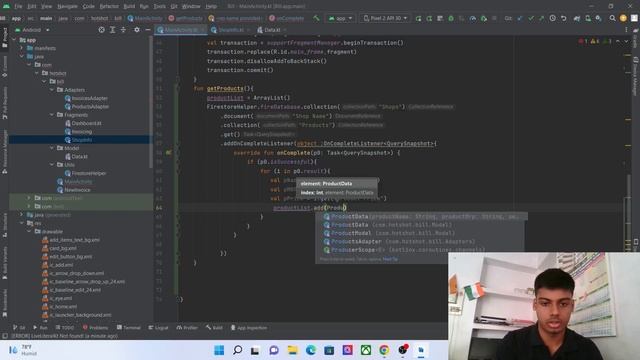The width and height of the screenshot is (640, 360).
Task: Open Google Chrome from the taskbar
Action: (384, 350)
